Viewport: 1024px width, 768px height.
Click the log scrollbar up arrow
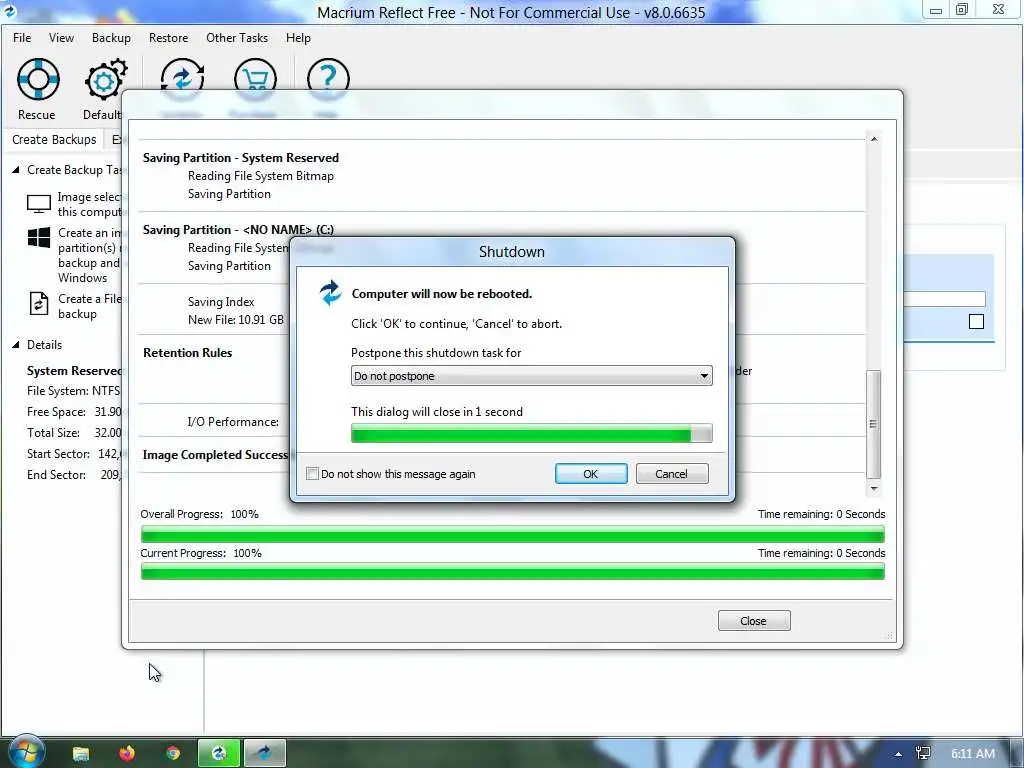[x=874, y=139]
